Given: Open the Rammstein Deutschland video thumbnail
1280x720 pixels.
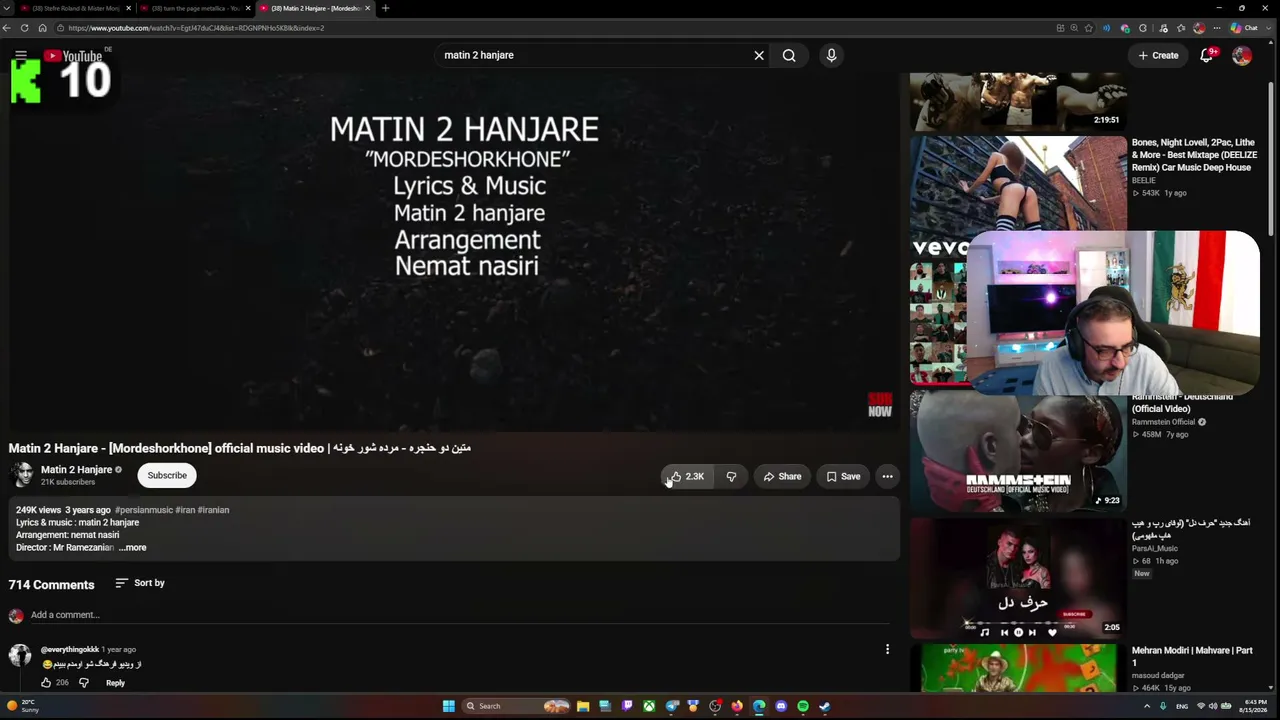Looking at the screenshot, I should pyautogui.click(x=1018, y=451).
